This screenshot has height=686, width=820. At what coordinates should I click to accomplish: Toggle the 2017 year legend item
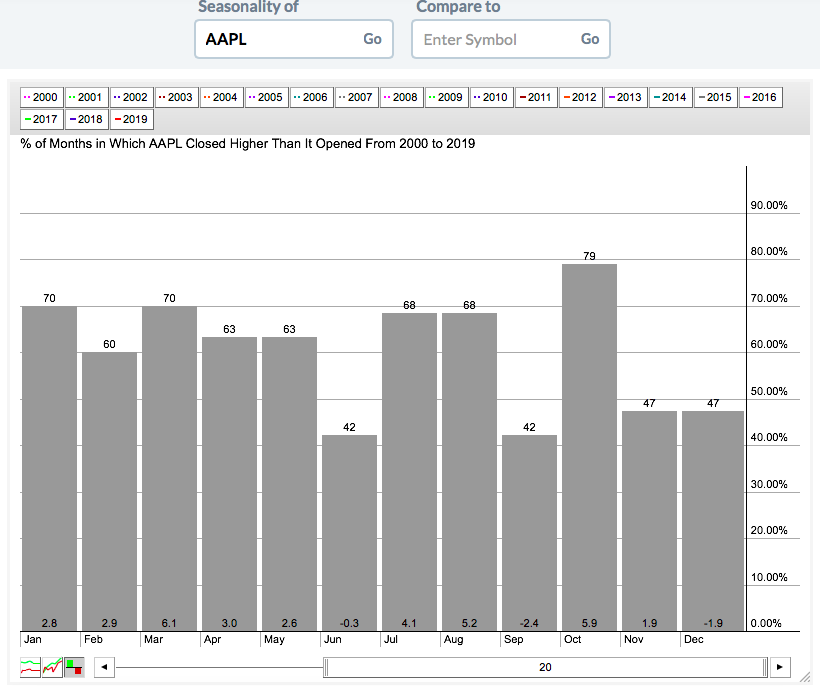42,119
